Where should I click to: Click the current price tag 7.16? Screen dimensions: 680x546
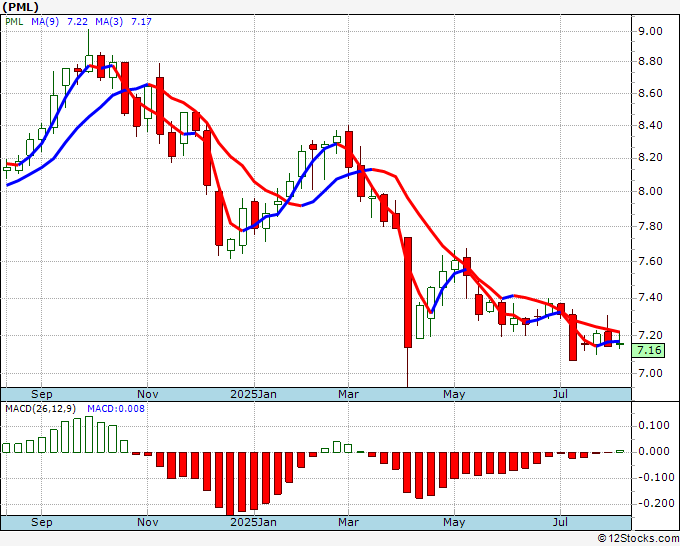tap(648, 350)
